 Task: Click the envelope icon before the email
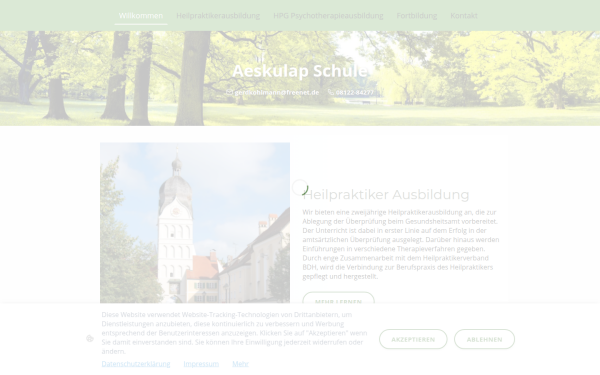coord(229,92)
